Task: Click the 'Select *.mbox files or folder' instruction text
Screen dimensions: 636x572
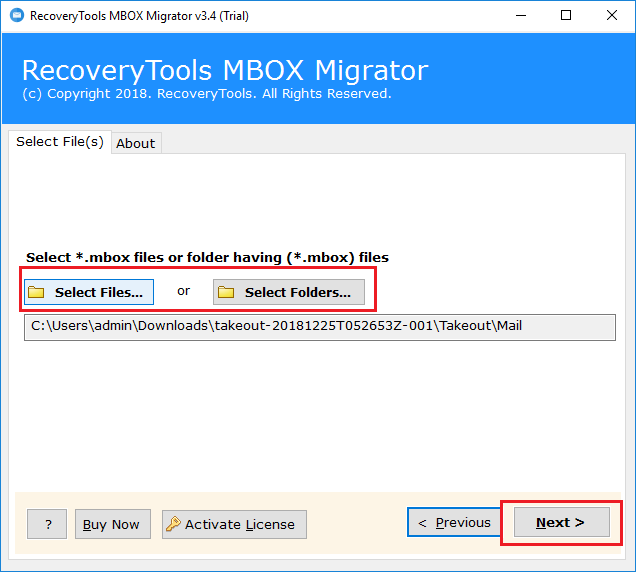Action: (x=207, y=258)
